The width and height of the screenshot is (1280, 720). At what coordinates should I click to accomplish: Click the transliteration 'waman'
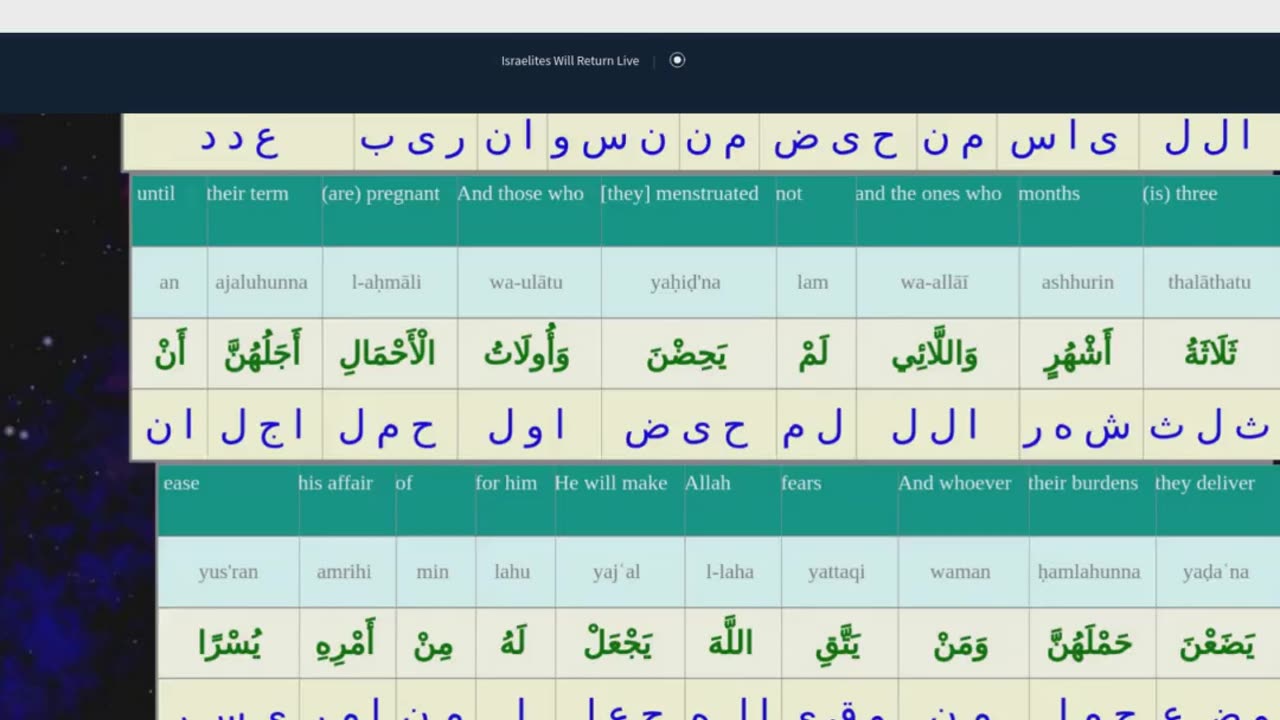tap(960, 572)
